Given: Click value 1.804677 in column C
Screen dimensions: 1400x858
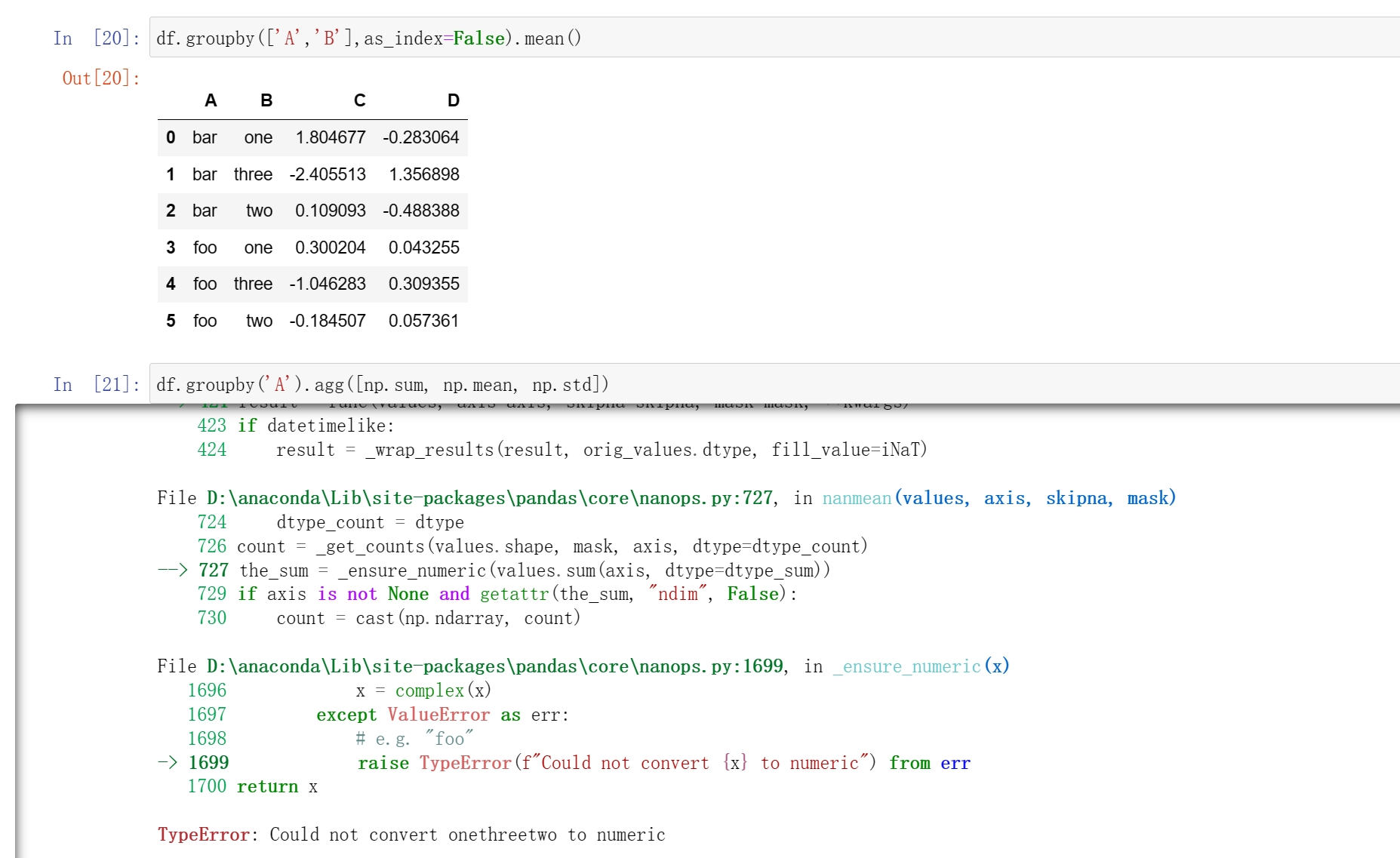Looking at the screenshot, I should point(331,137).
